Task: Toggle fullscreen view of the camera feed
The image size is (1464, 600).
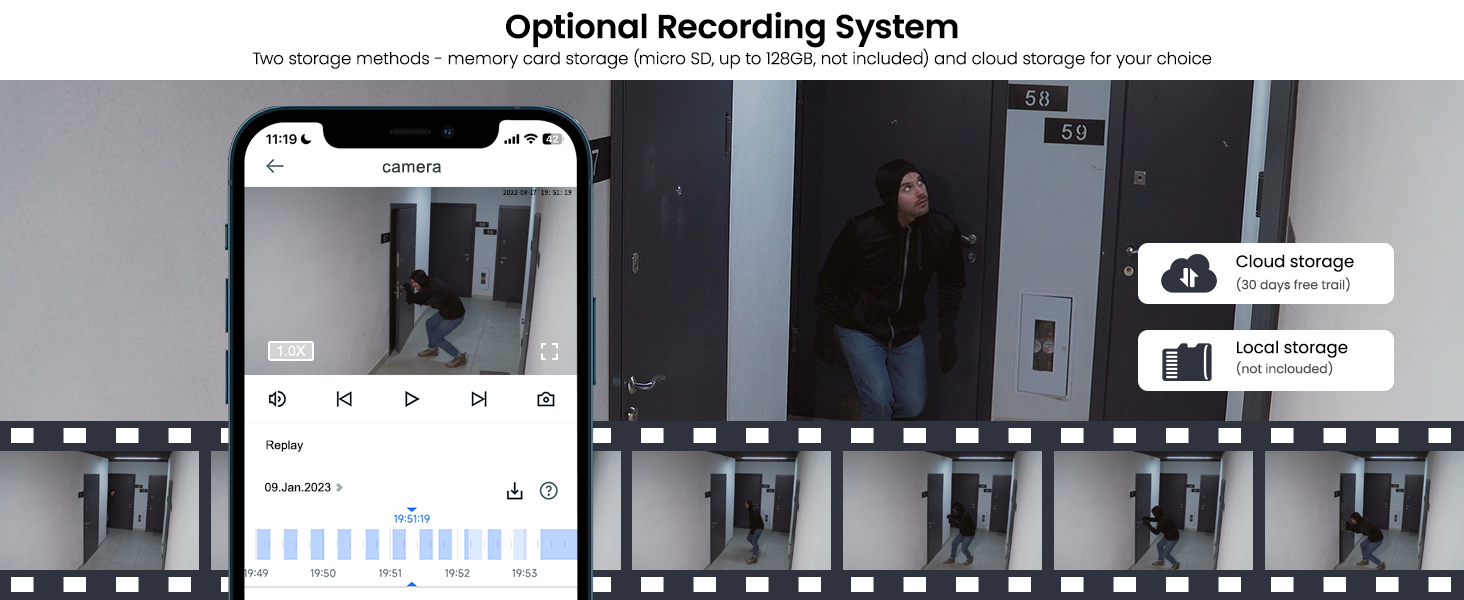Action: (548, 351)
